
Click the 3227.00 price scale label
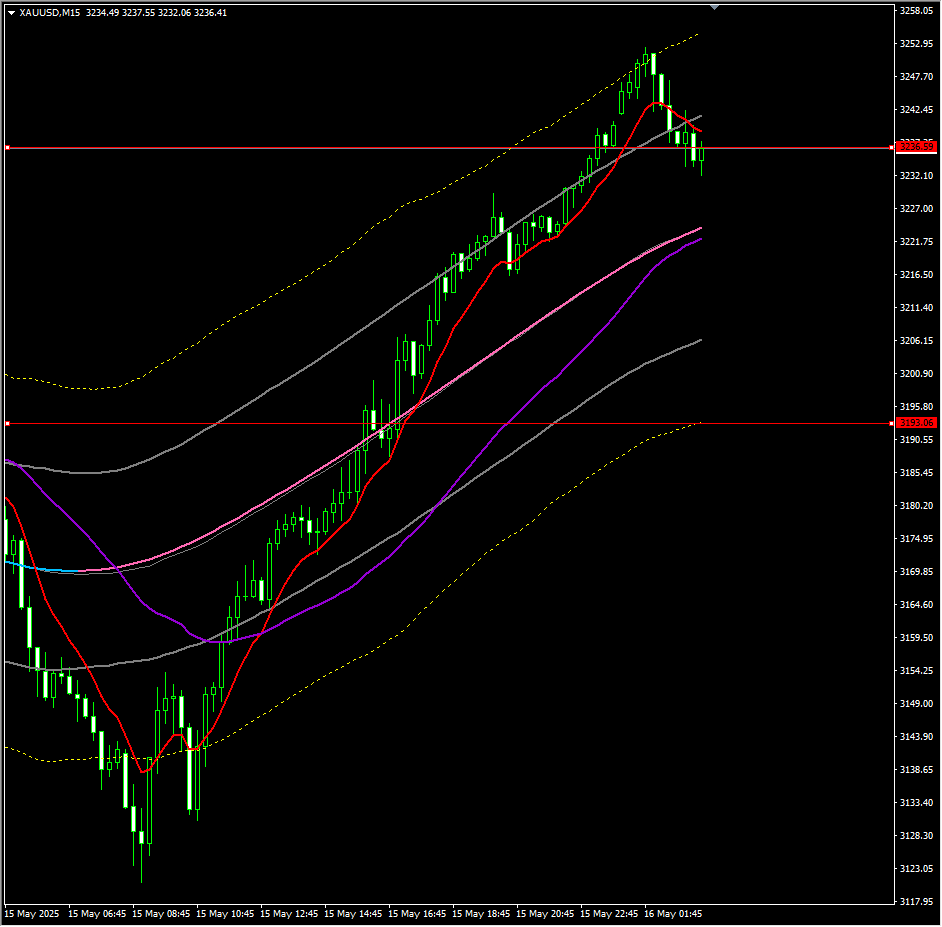click(x=916, y=209)
